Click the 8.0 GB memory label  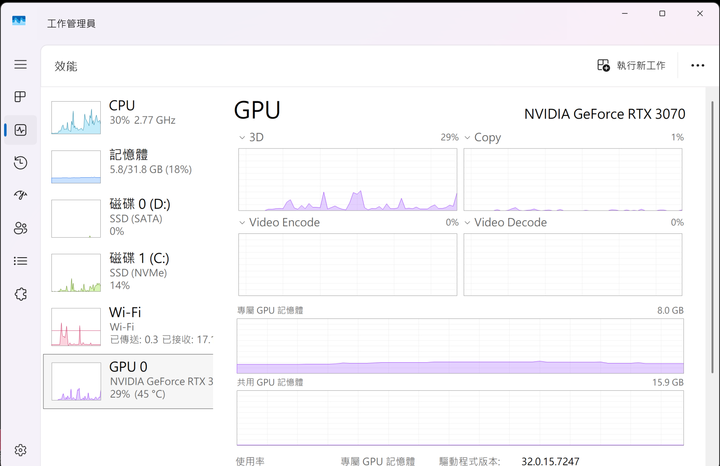pyautogui.click(x=670, y=310)
